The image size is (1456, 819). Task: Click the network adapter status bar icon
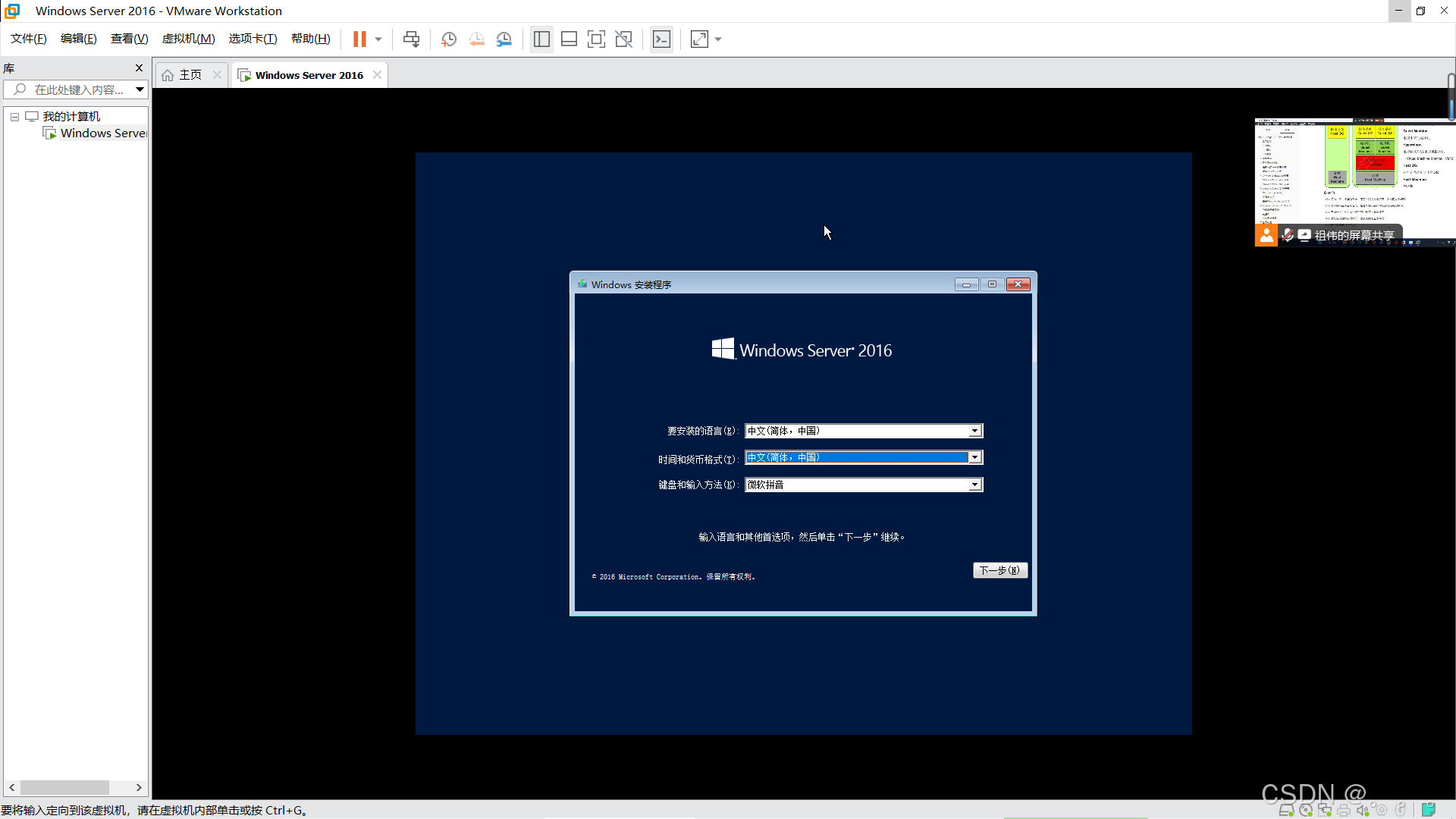(1325, 810)
